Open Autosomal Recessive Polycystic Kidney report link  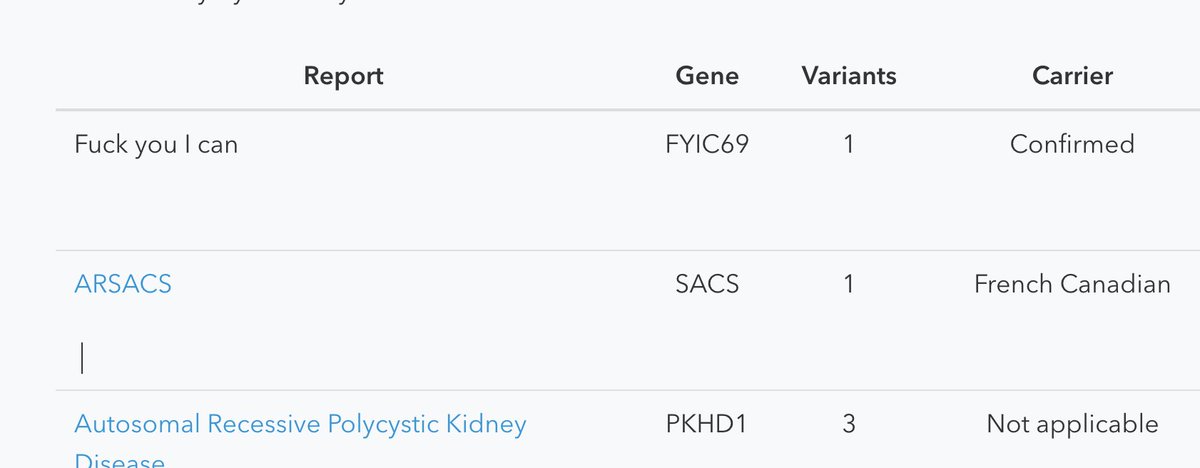pyautogui.click(x=300, y=424)
